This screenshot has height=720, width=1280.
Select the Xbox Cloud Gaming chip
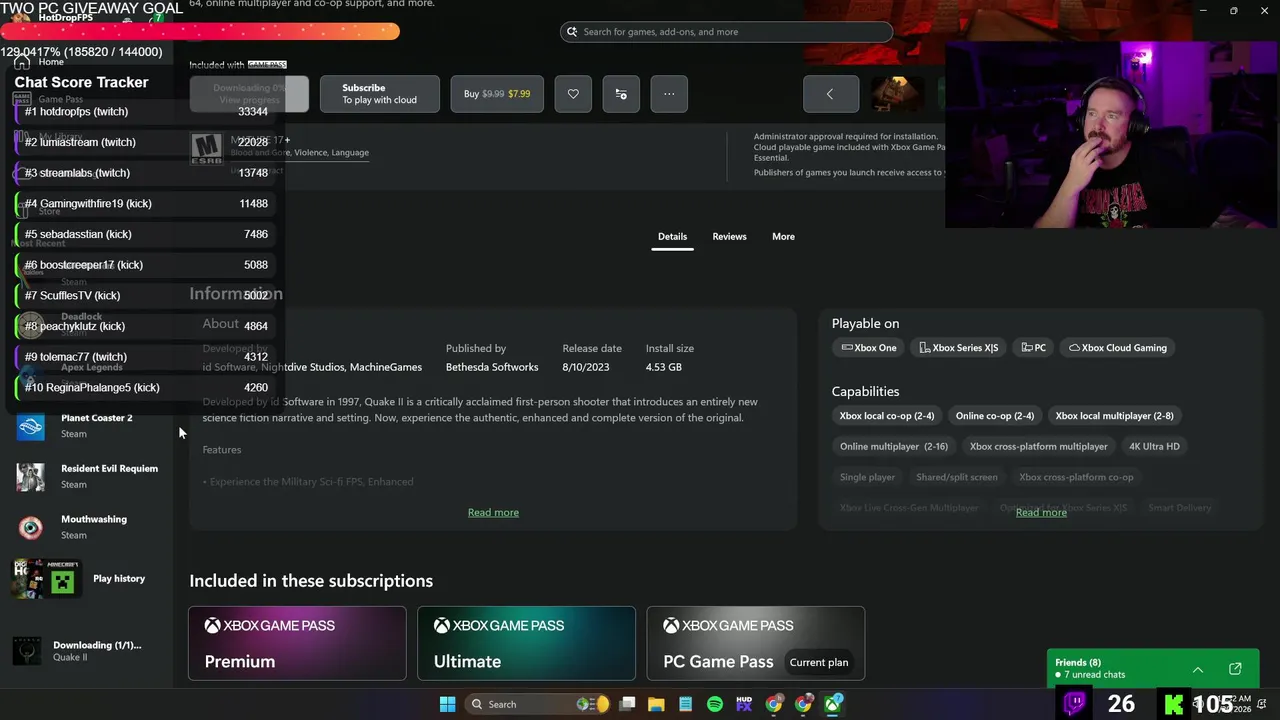(1118, 348)
